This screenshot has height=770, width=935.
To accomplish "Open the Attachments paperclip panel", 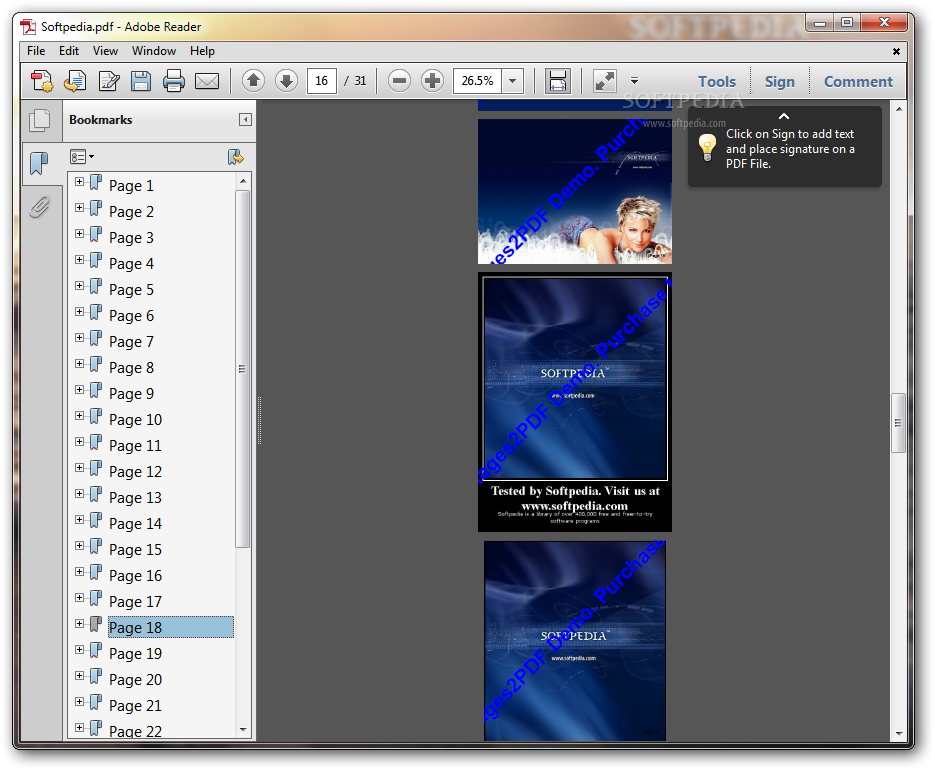I will (39, 207).
